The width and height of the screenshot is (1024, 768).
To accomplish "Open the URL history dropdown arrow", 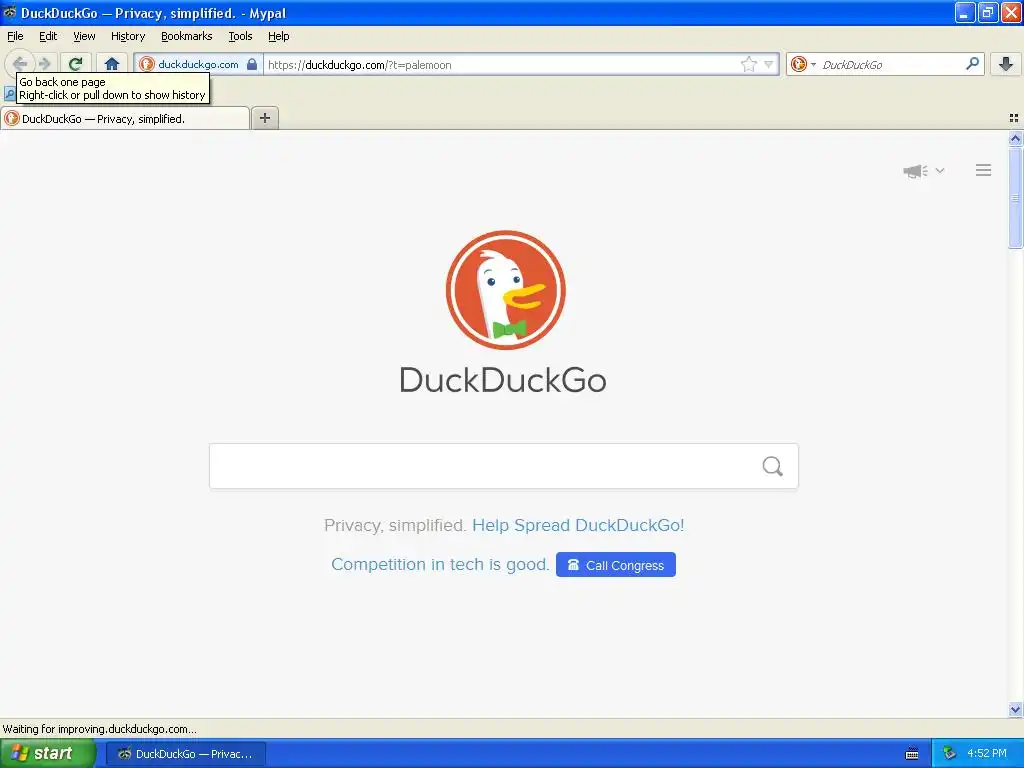I will pos(769,64).
